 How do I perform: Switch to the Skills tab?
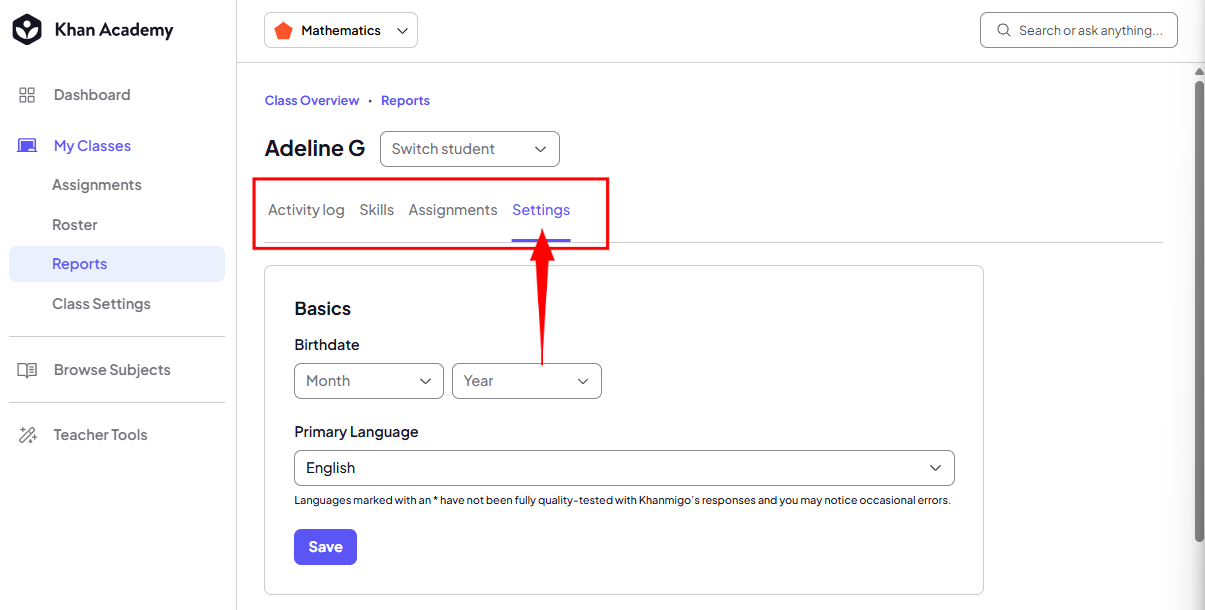377,210
